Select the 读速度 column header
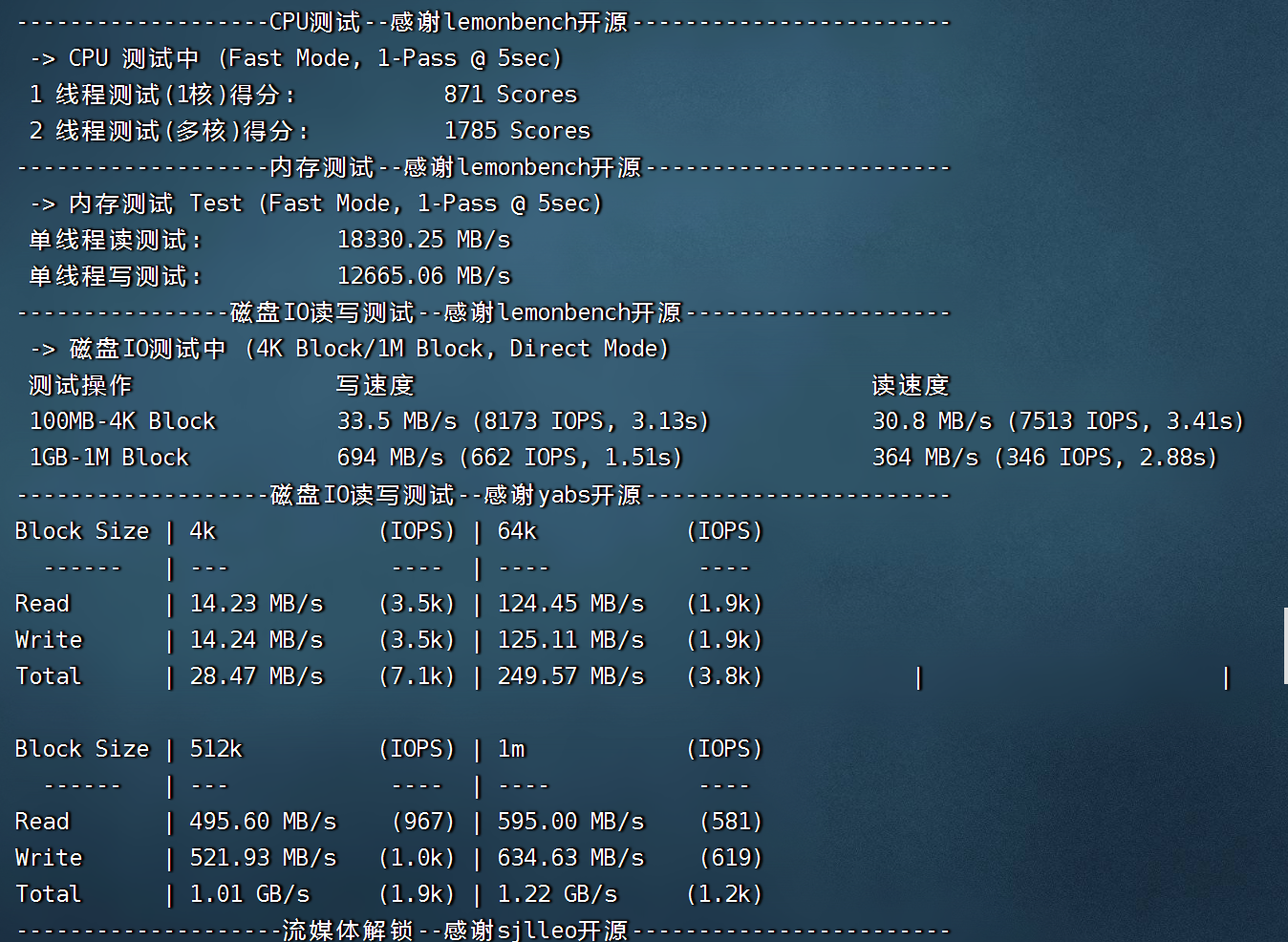 pyautogui.click(x=911, y=384)
